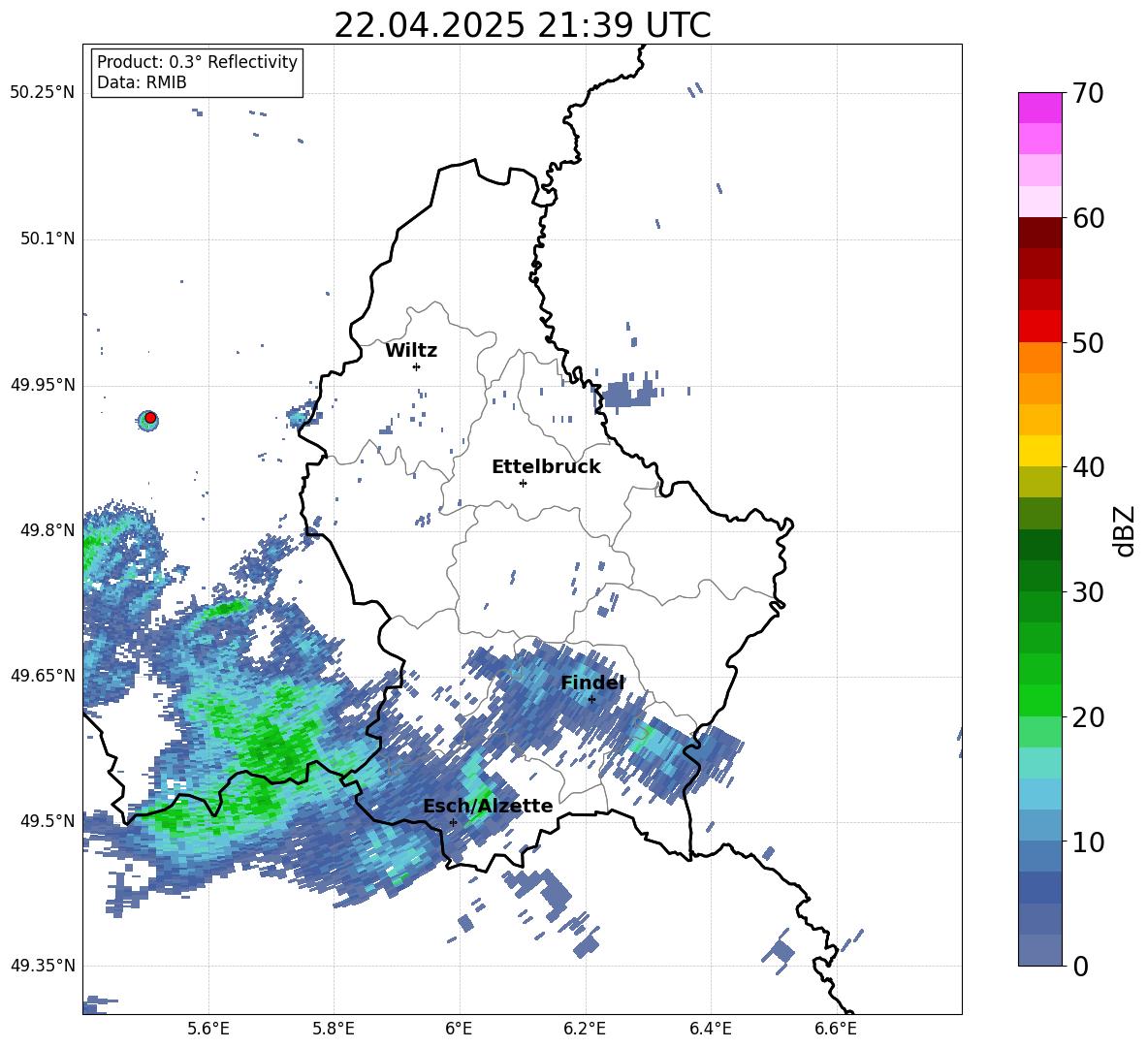Click the 'Product: 0.3° Reflectivity' label
This screenshot has height=1048, width=1148.
[x=197, y=62]
